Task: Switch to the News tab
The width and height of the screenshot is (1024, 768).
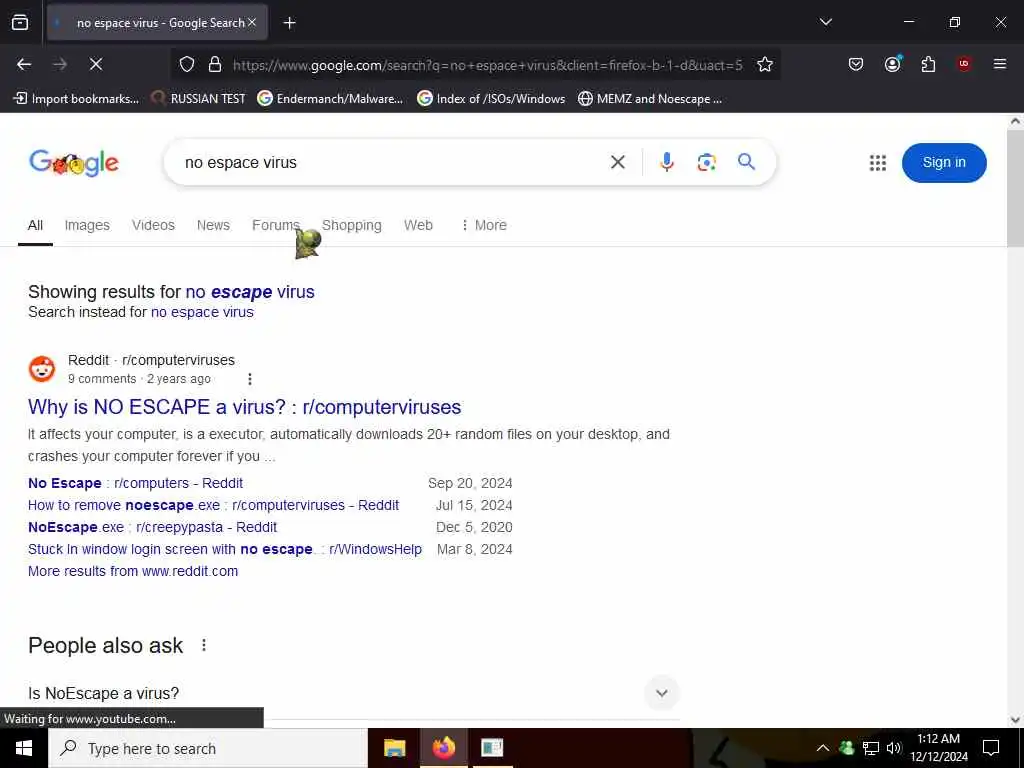Action: (x=213, y=225)
